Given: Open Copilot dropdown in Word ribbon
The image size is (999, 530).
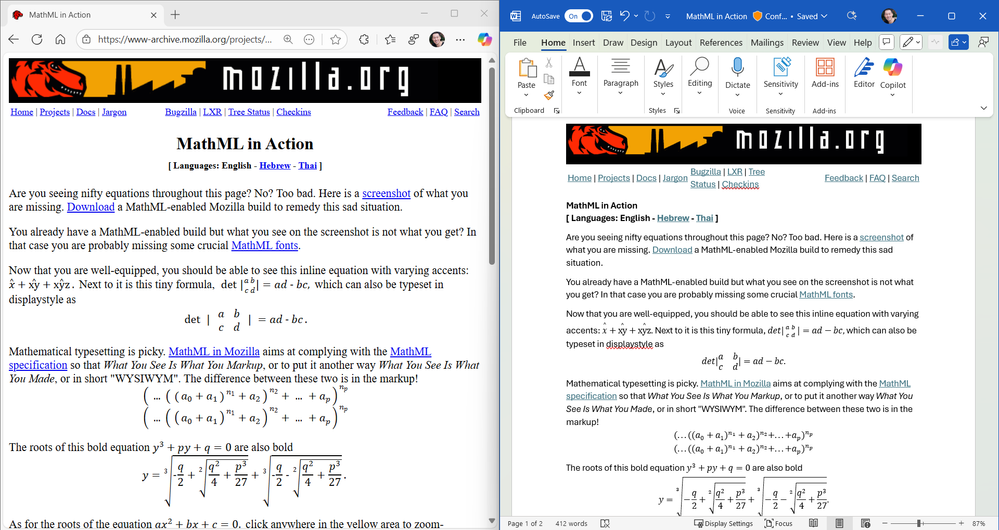Looking at the screenshot, I should (893, 94).
